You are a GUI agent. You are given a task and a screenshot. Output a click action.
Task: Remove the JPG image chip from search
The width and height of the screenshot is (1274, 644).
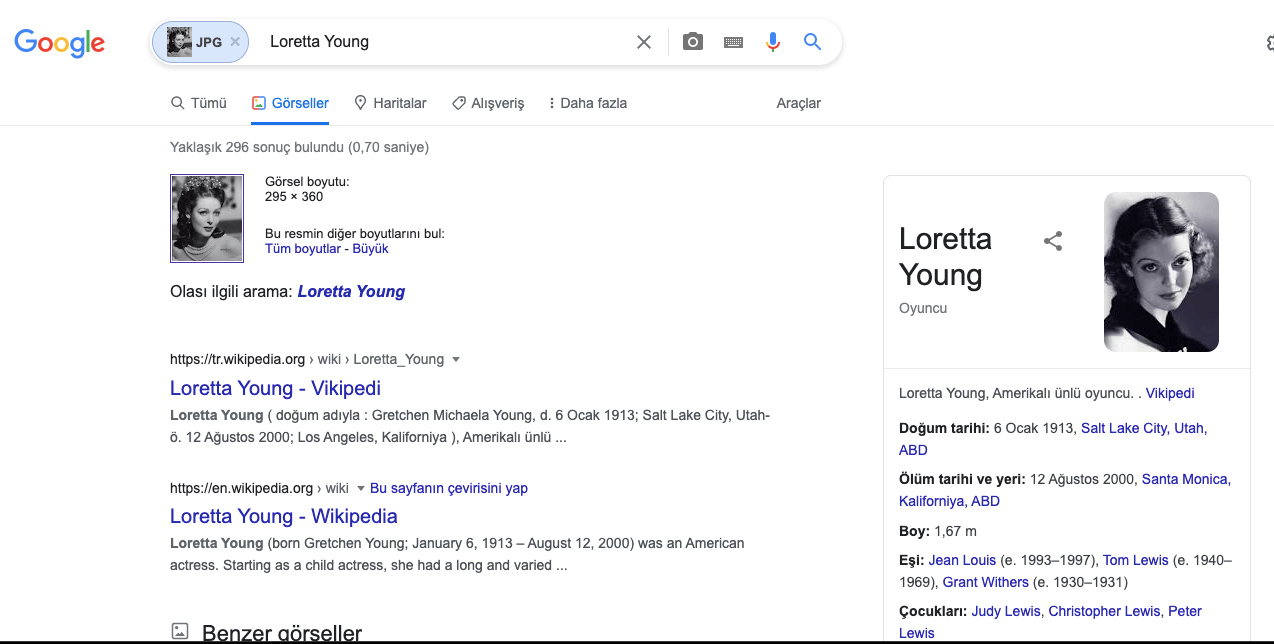click(235, 42)
